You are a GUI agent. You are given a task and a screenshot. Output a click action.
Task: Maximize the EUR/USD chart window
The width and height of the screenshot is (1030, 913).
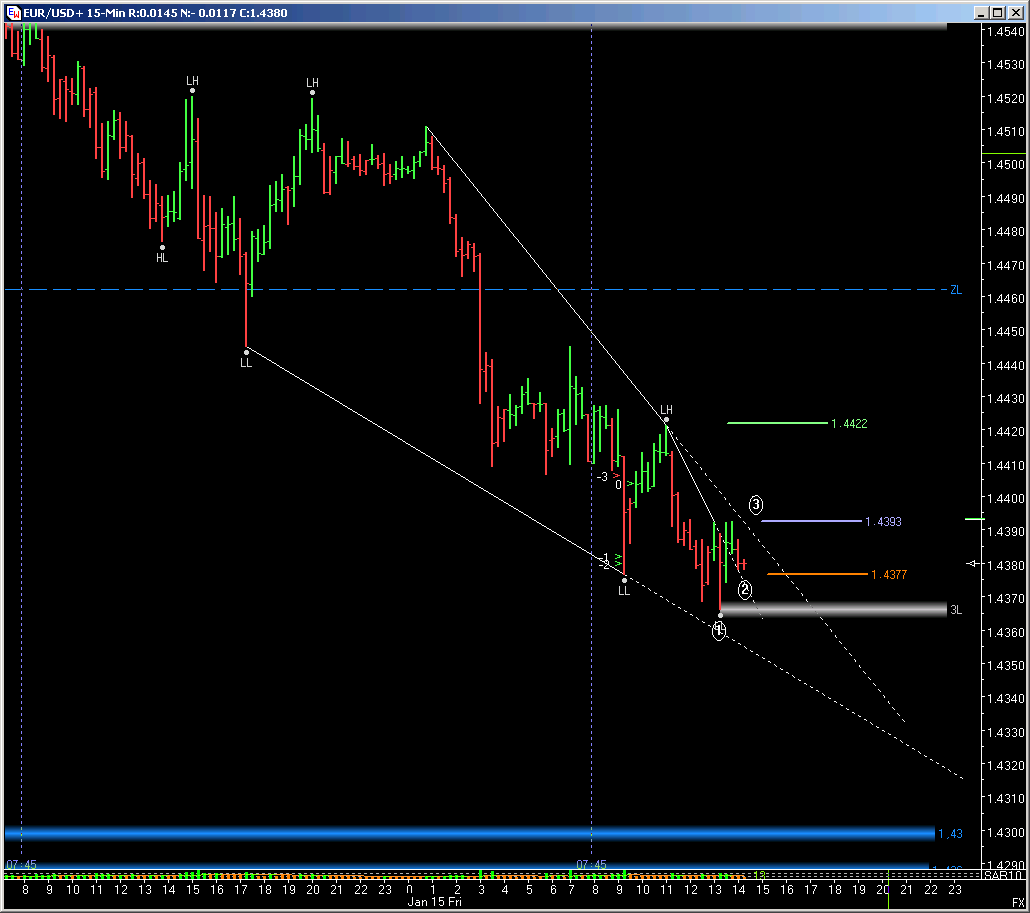pos(997,12)
